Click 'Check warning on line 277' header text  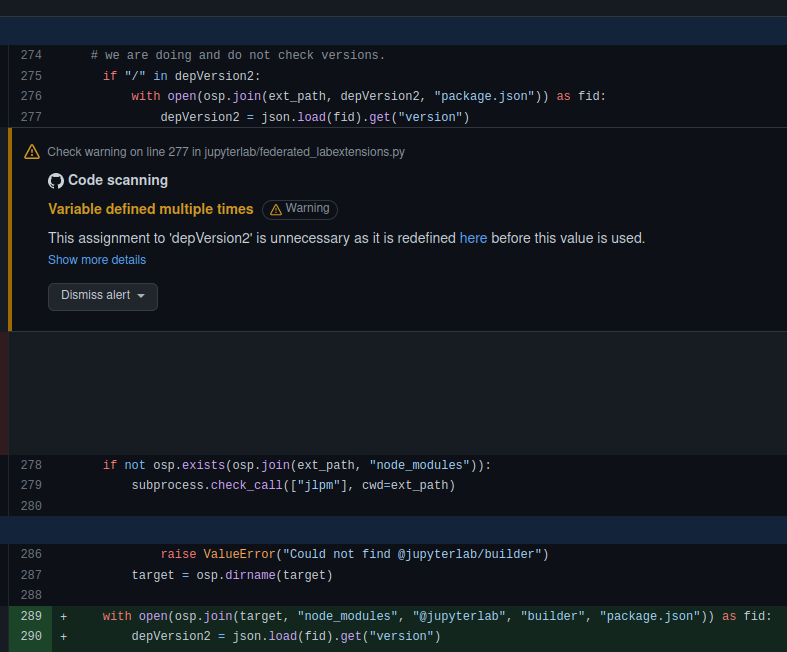point(226,152)
